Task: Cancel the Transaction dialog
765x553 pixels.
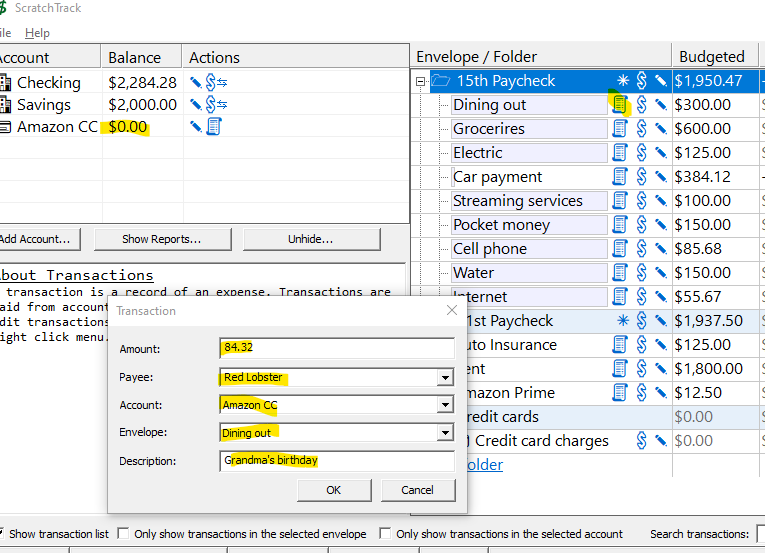Action: [418, 490]
